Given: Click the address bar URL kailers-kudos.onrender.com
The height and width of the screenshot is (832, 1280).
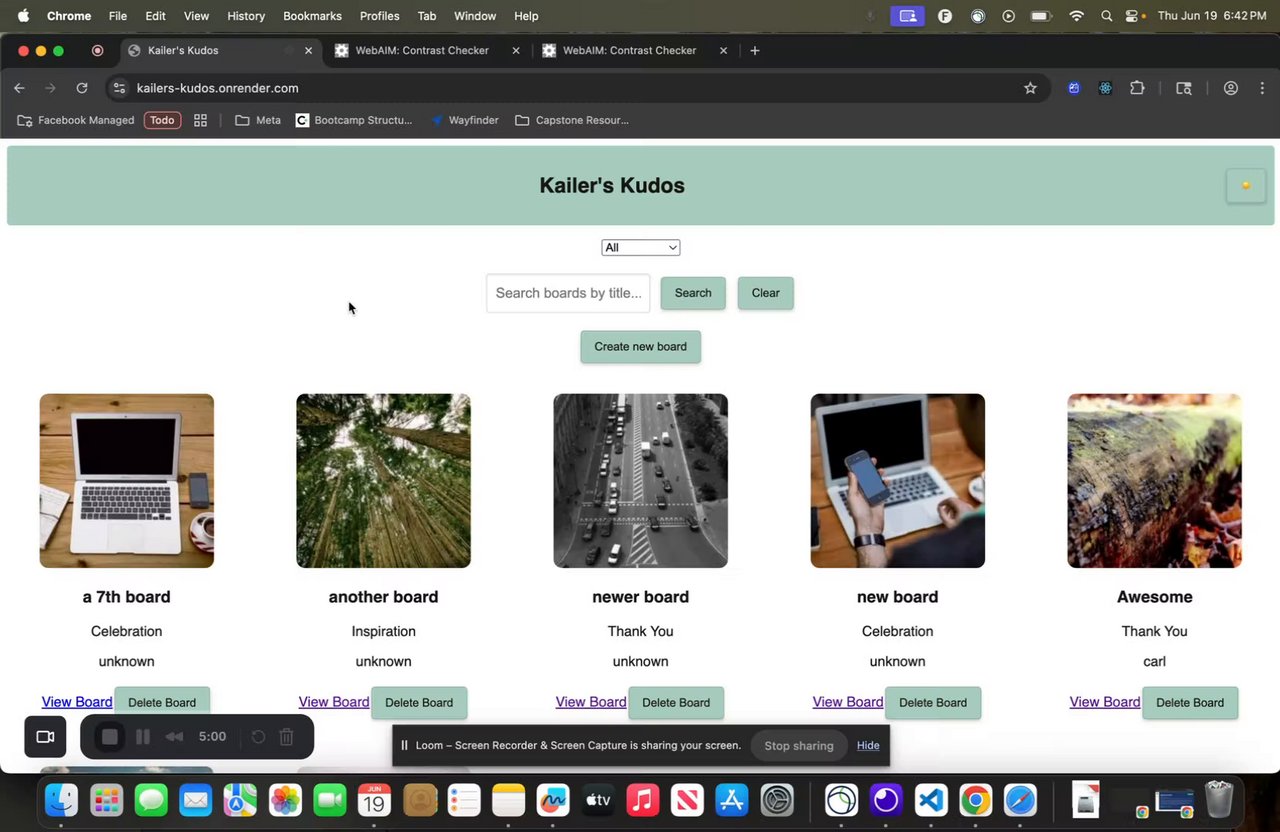Looking at the screenshot, I should (x=218, y=88).
